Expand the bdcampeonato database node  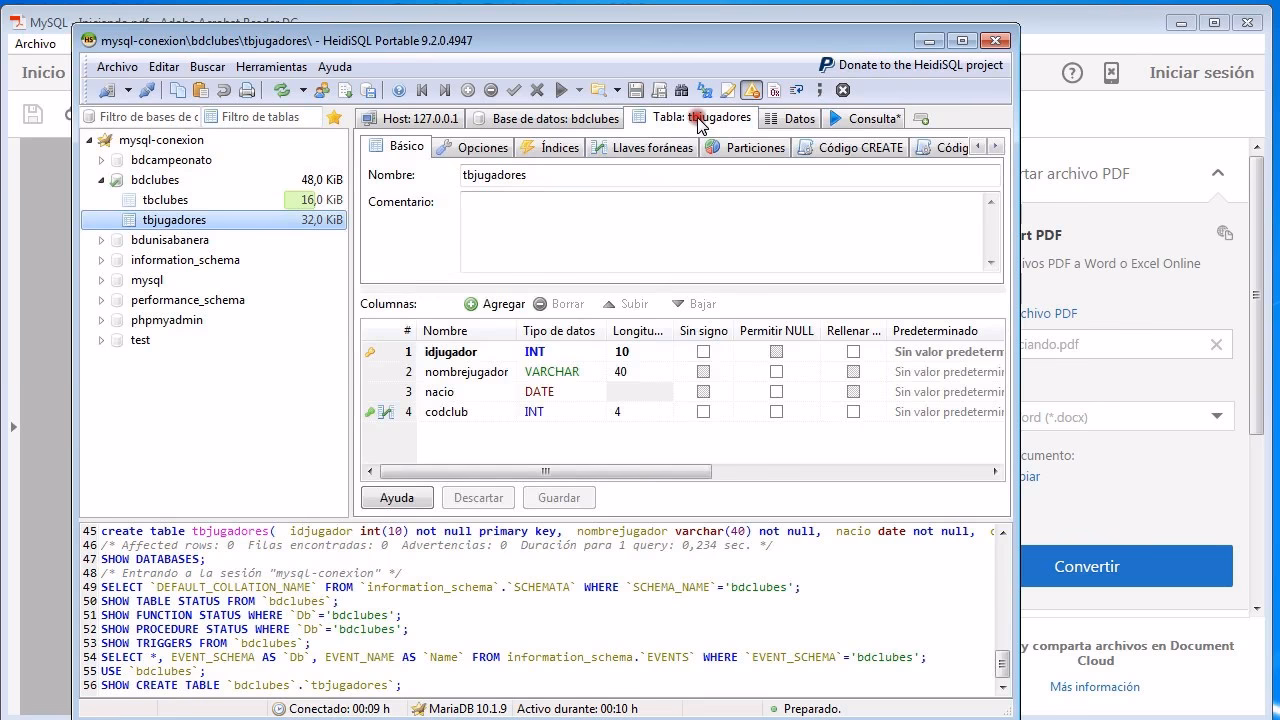click(x=101, y=160)
